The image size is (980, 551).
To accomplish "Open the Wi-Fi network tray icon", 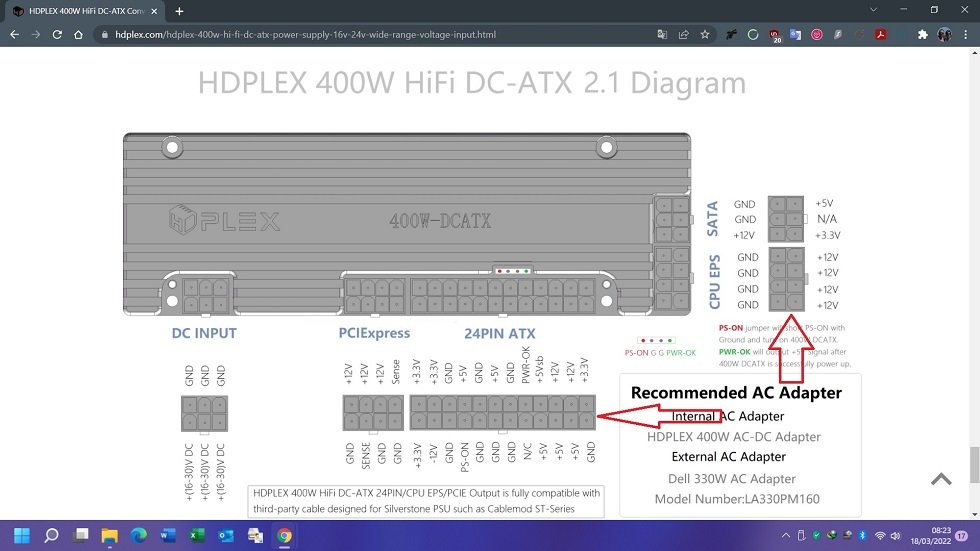I will (x=880, y=535).
